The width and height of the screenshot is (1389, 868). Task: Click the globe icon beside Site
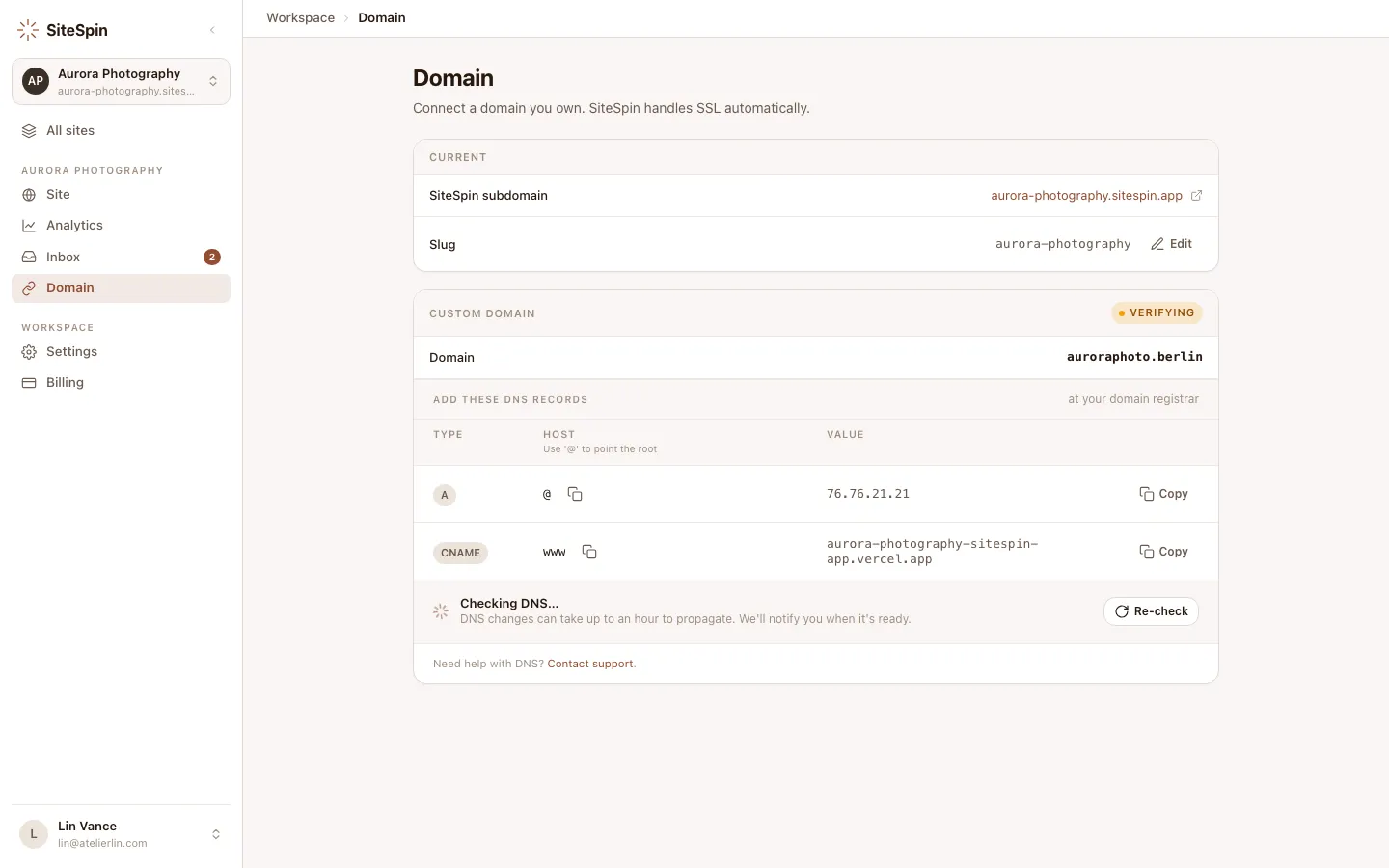coord(29,195)
